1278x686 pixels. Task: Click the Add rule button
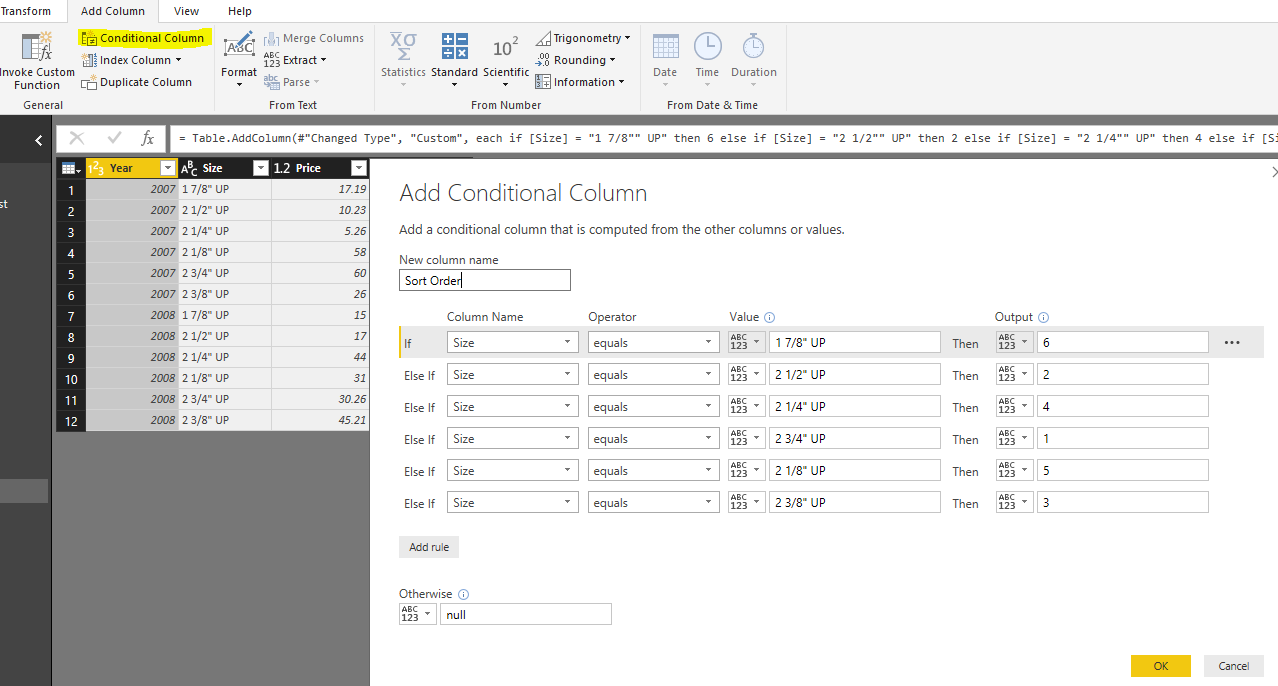tap(429, 547)
